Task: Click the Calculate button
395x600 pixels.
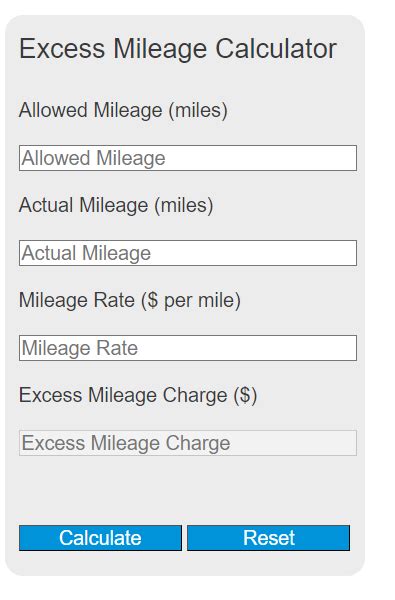Action: point(100,538)
